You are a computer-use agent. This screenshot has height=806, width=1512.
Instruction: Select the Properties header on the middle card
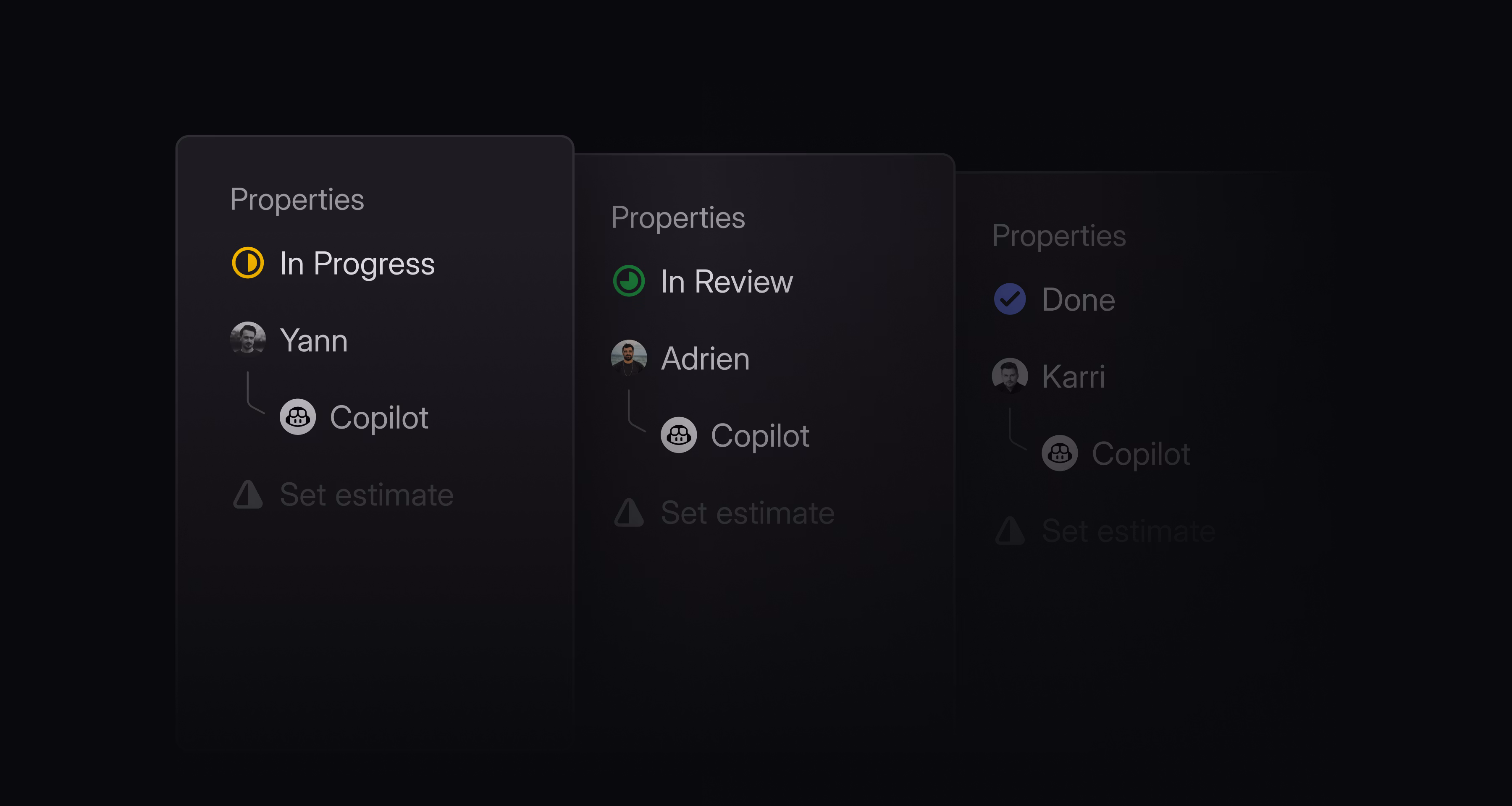678,217
